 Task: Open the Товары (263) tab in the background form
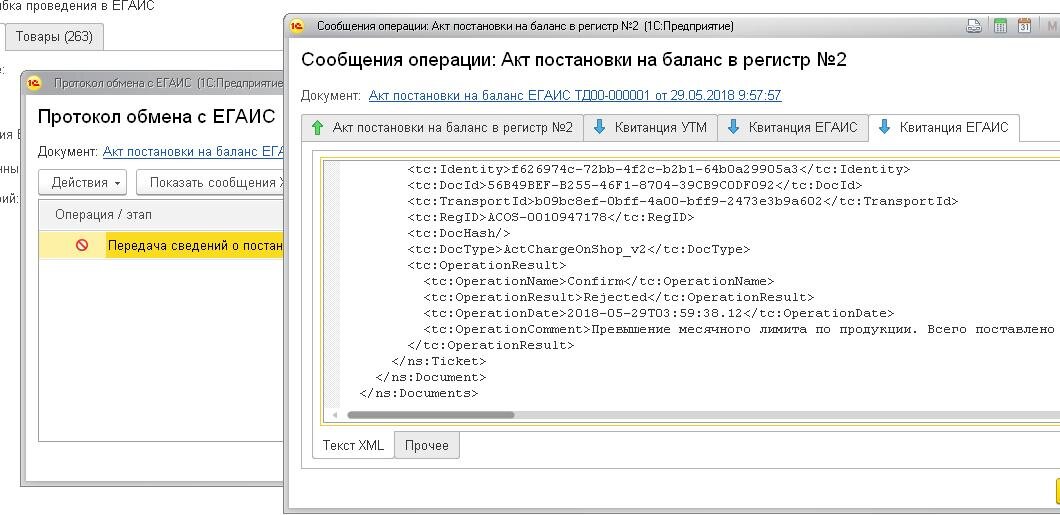click(54, 36)
